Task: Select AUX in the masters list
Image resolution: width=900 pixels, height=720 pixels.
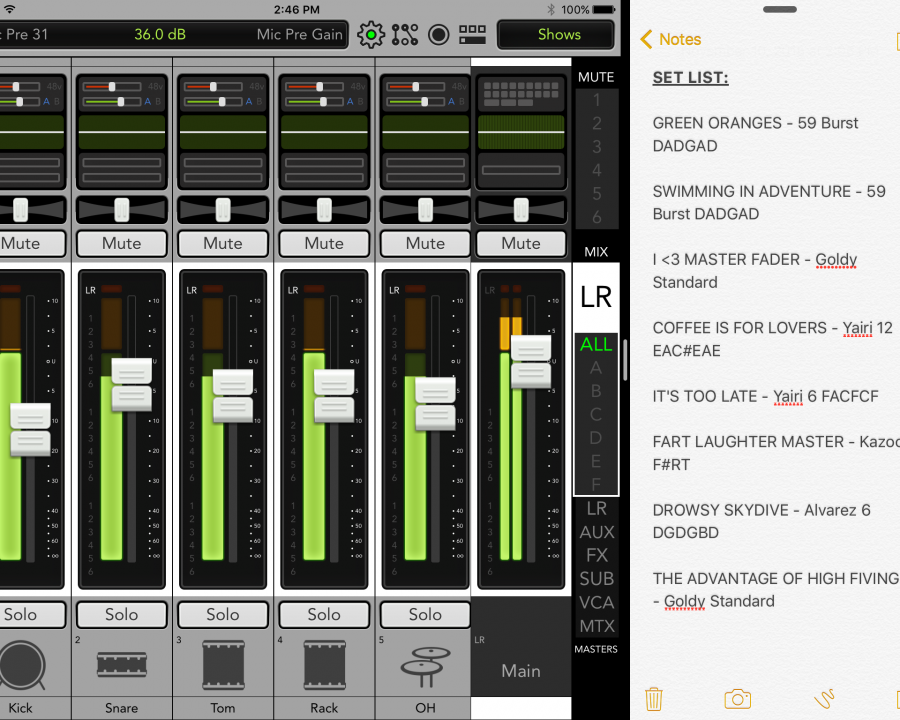Action: pyautogui.click(x=597, y=532)
